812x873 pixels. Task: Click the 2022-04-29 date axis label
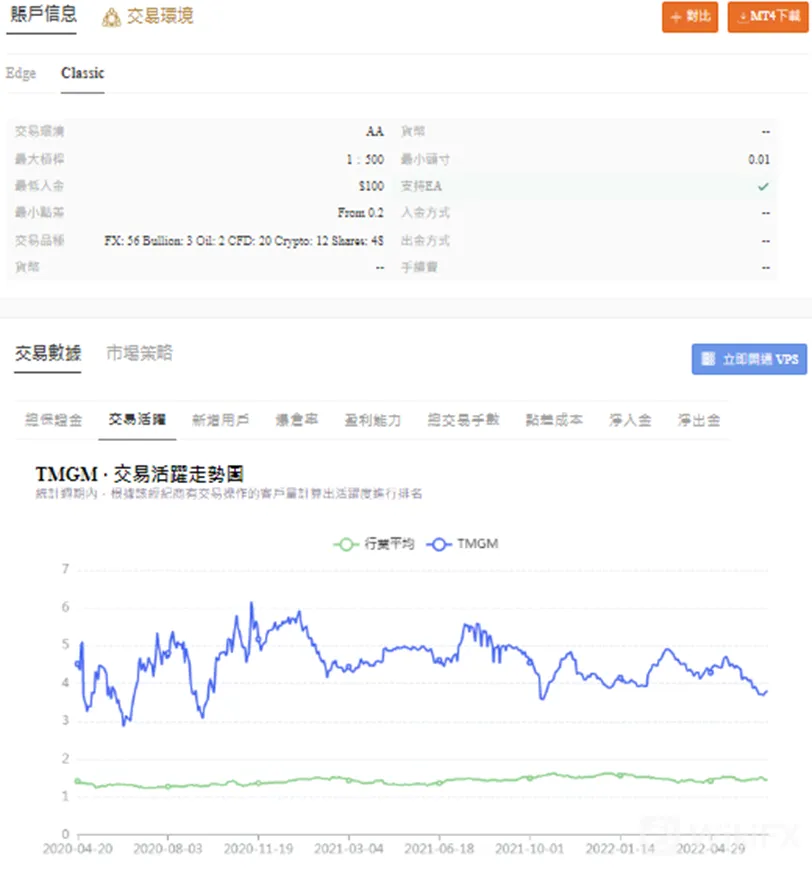tap(710, 849)
